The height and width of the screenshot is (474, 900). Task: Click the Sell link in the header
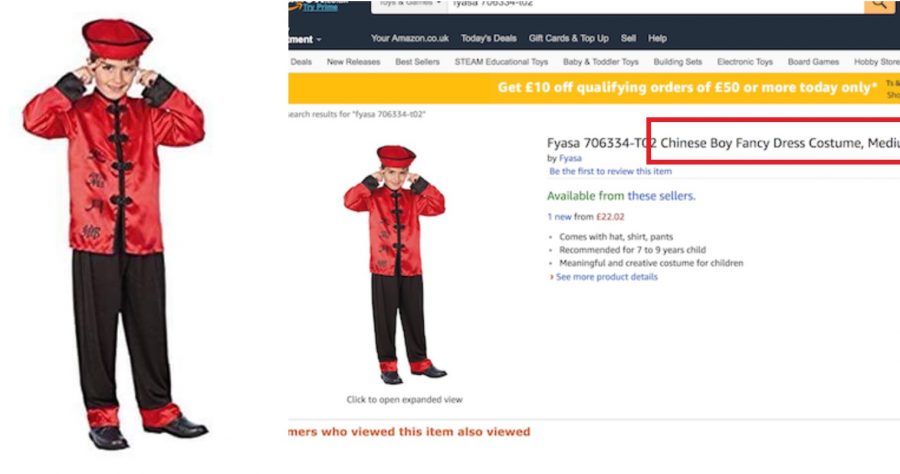628,38
